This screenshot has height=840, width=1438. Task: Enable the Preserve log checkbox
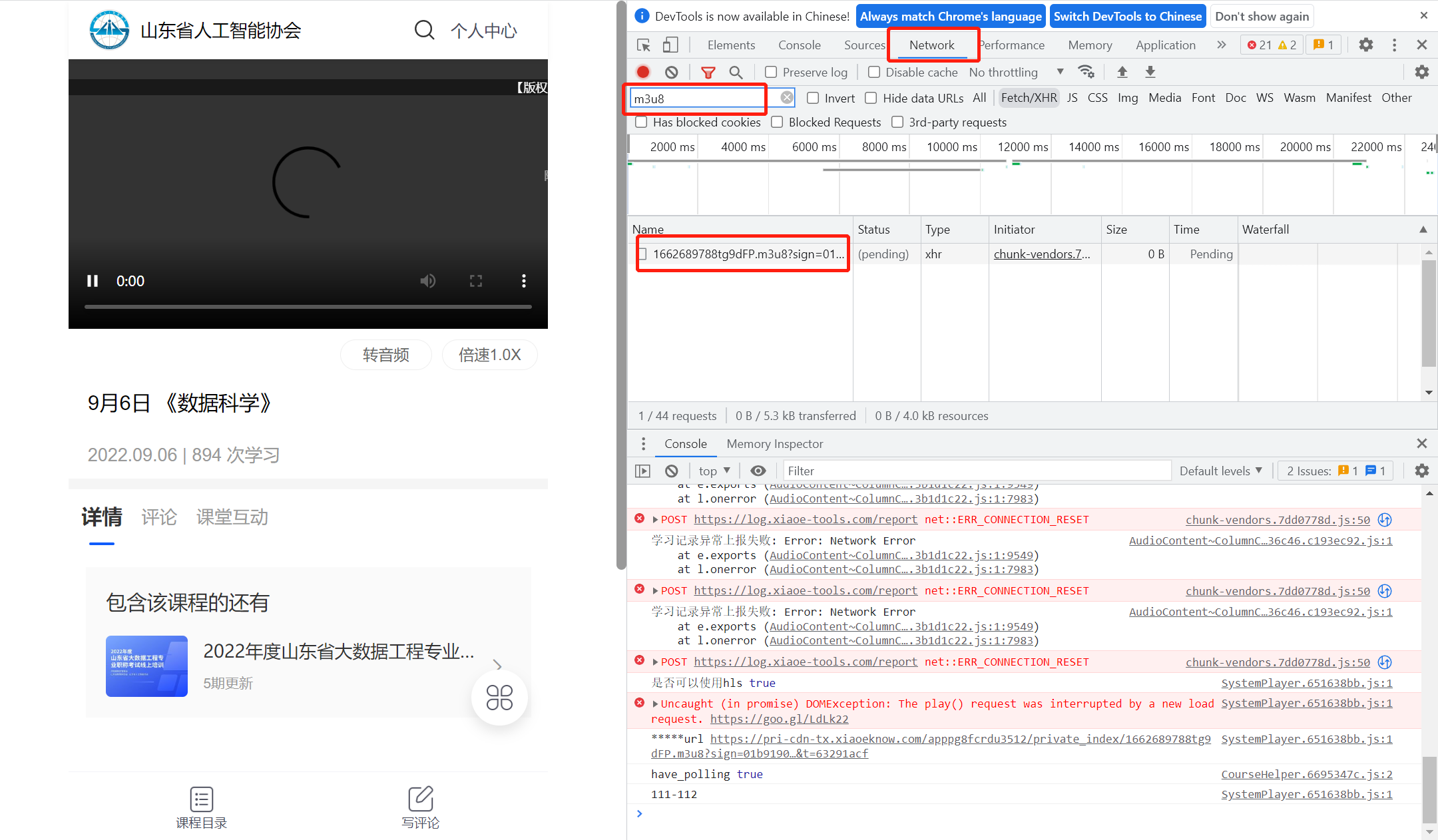[771, 72]
